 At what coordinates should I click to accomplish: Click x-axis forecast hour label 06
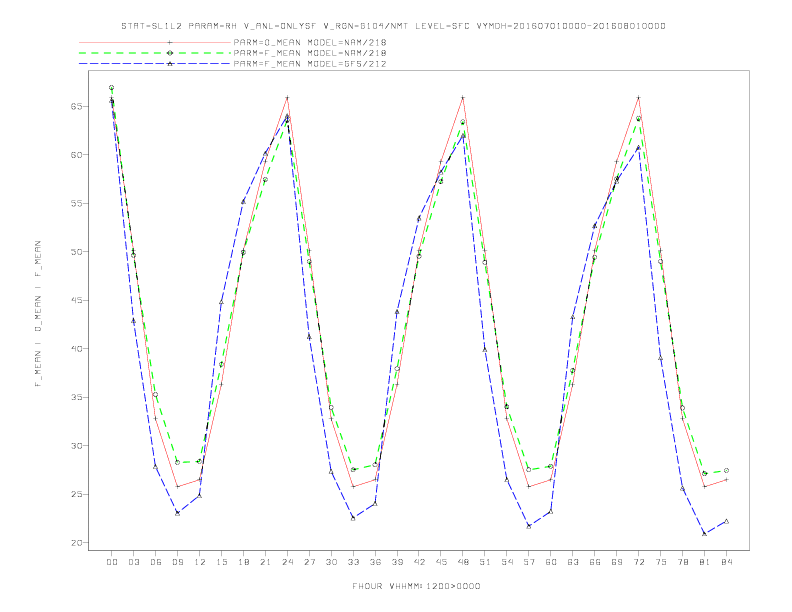click(156, 562)
